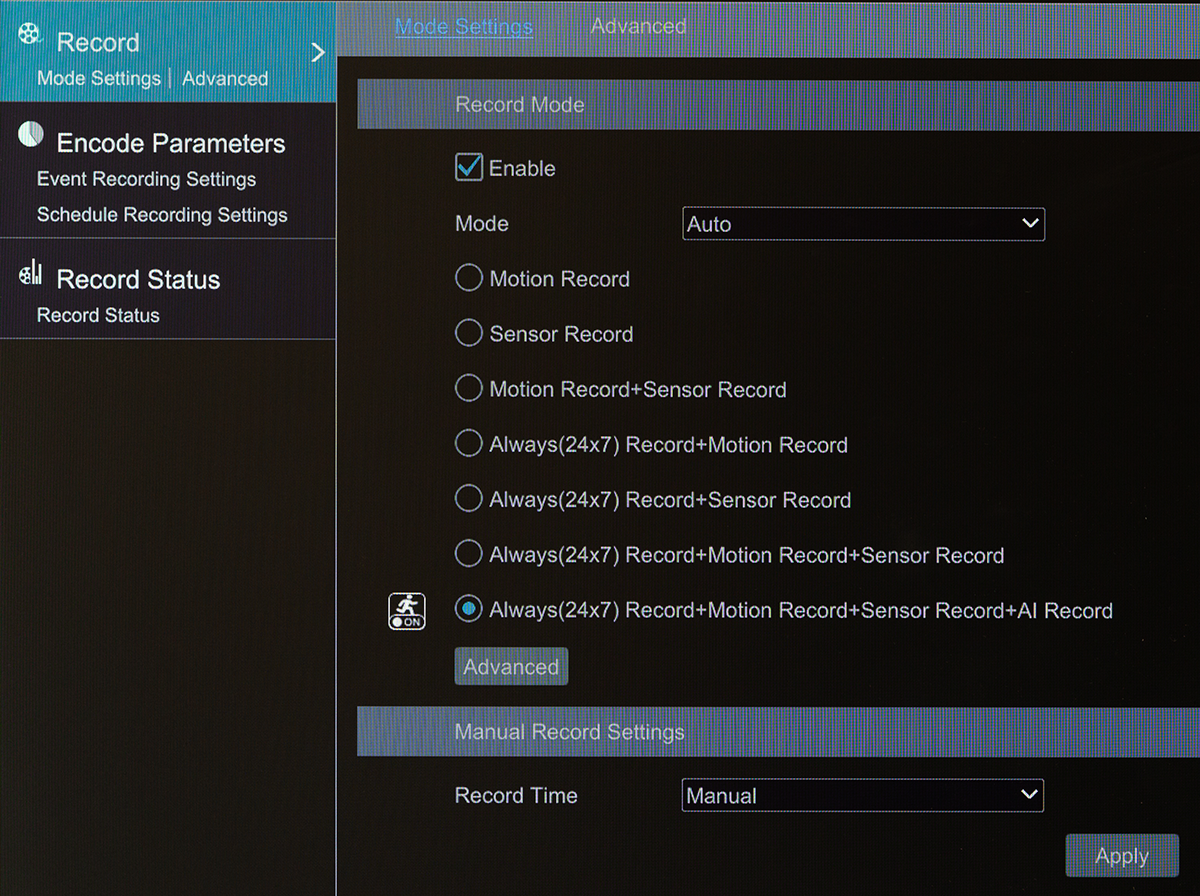Open the Mode dropdown showing Auto
Image resolution: width=1200 pixels, height=896 pixels.
(862, 224)
